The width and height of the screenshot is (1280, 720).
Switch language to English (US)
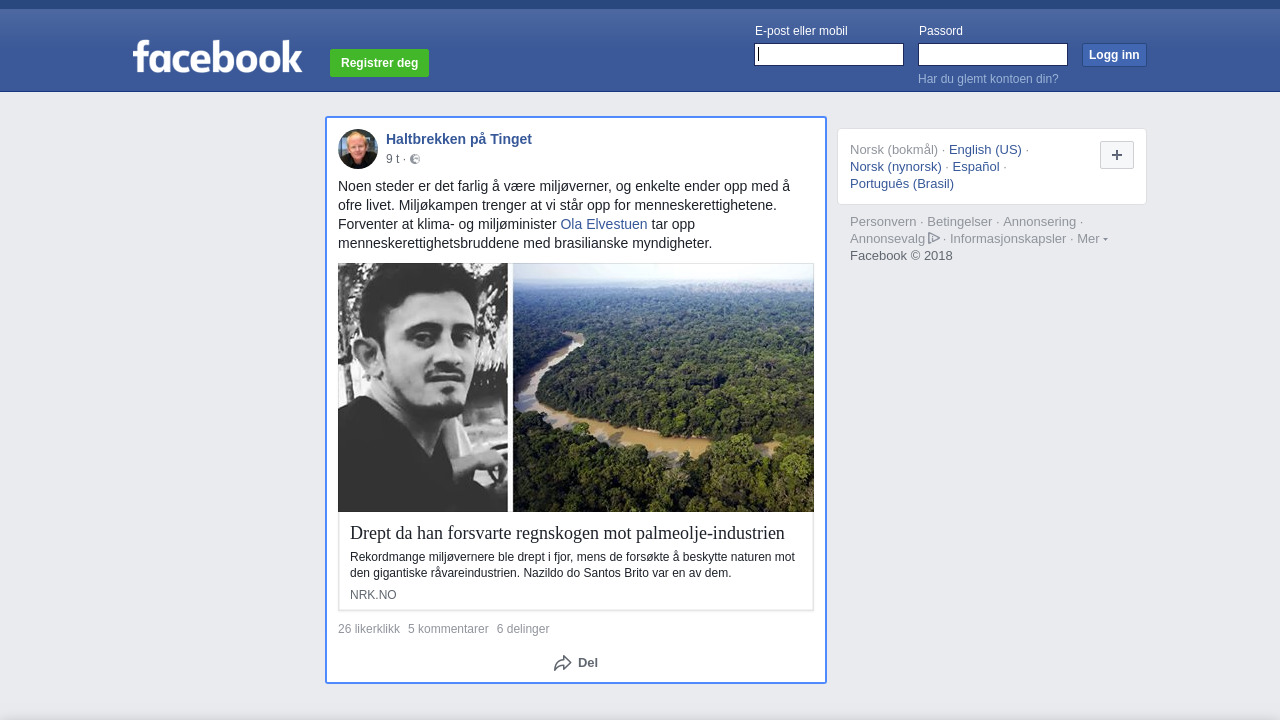pos(985,150)
